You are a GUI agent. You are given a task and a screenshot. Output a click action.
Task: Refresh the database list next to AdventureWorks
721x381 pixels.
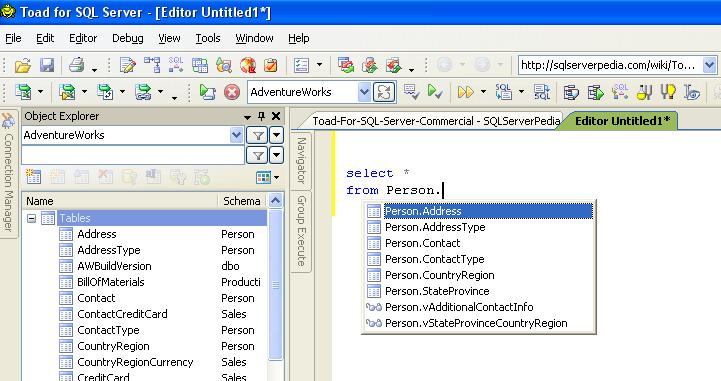384,92
